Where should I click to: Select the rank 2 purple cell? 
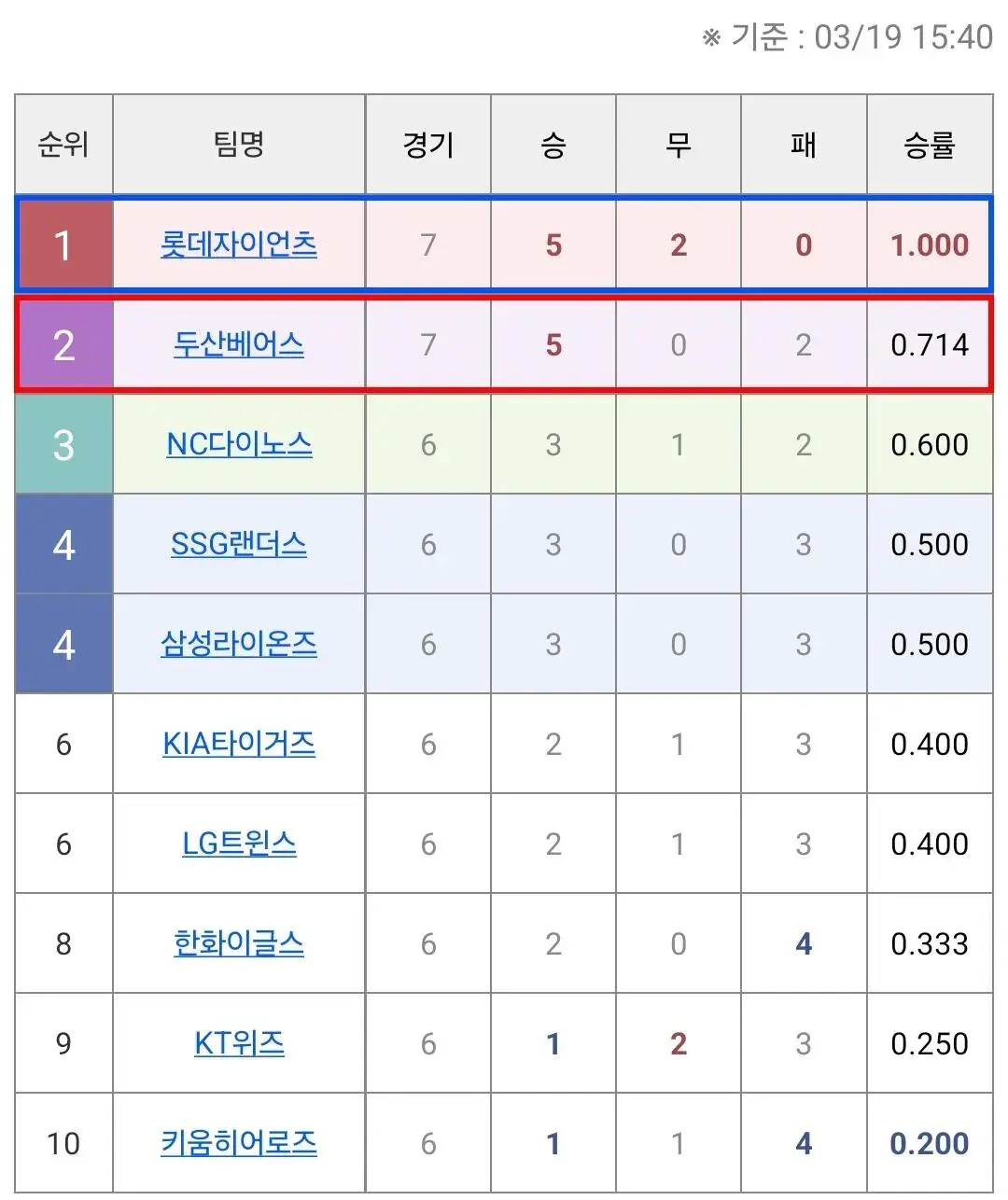[x=63, y=345]
